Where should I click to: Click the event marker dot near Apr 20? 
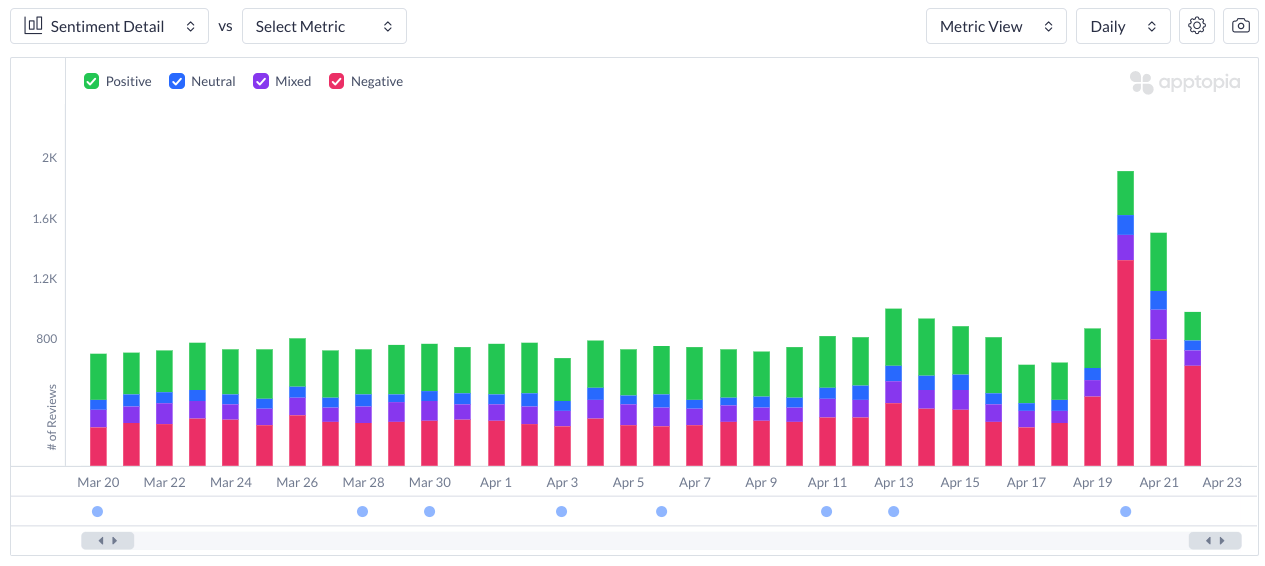pos(1125,511)
